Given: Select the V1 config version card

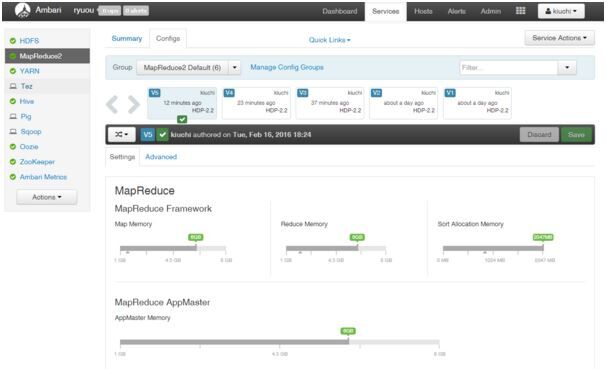Looking at the screenshot, I should (x=477, y=103).
